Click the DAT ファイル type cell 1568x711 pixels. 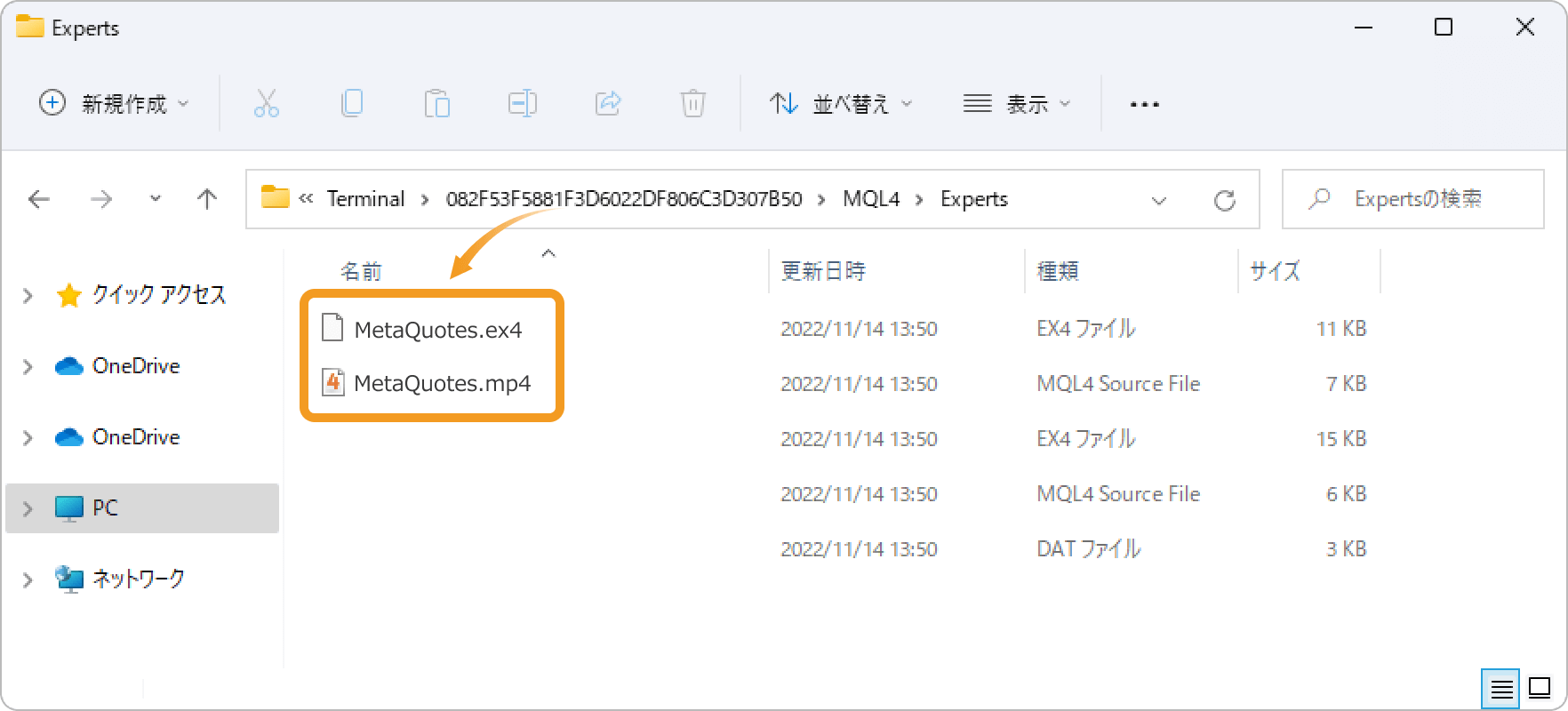1088,549
